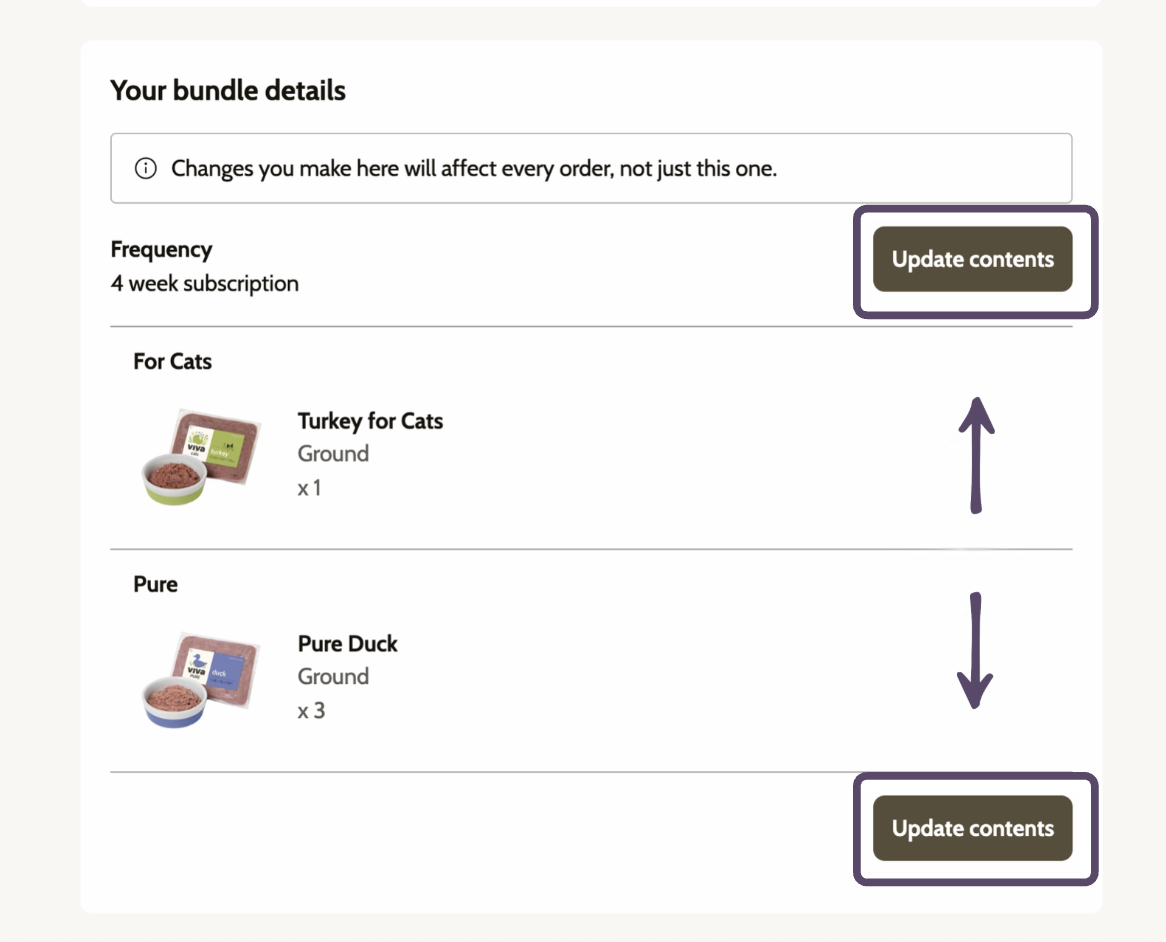The width and height of the screenshot is (1166, 942).
Task: Click the Ground label under Turkey for Cats
Action: pos(333,454)
